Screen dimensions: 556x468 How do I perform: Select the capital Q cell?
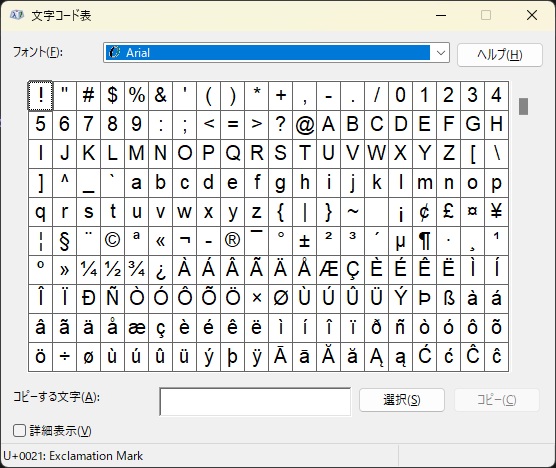tap(233, 154)
